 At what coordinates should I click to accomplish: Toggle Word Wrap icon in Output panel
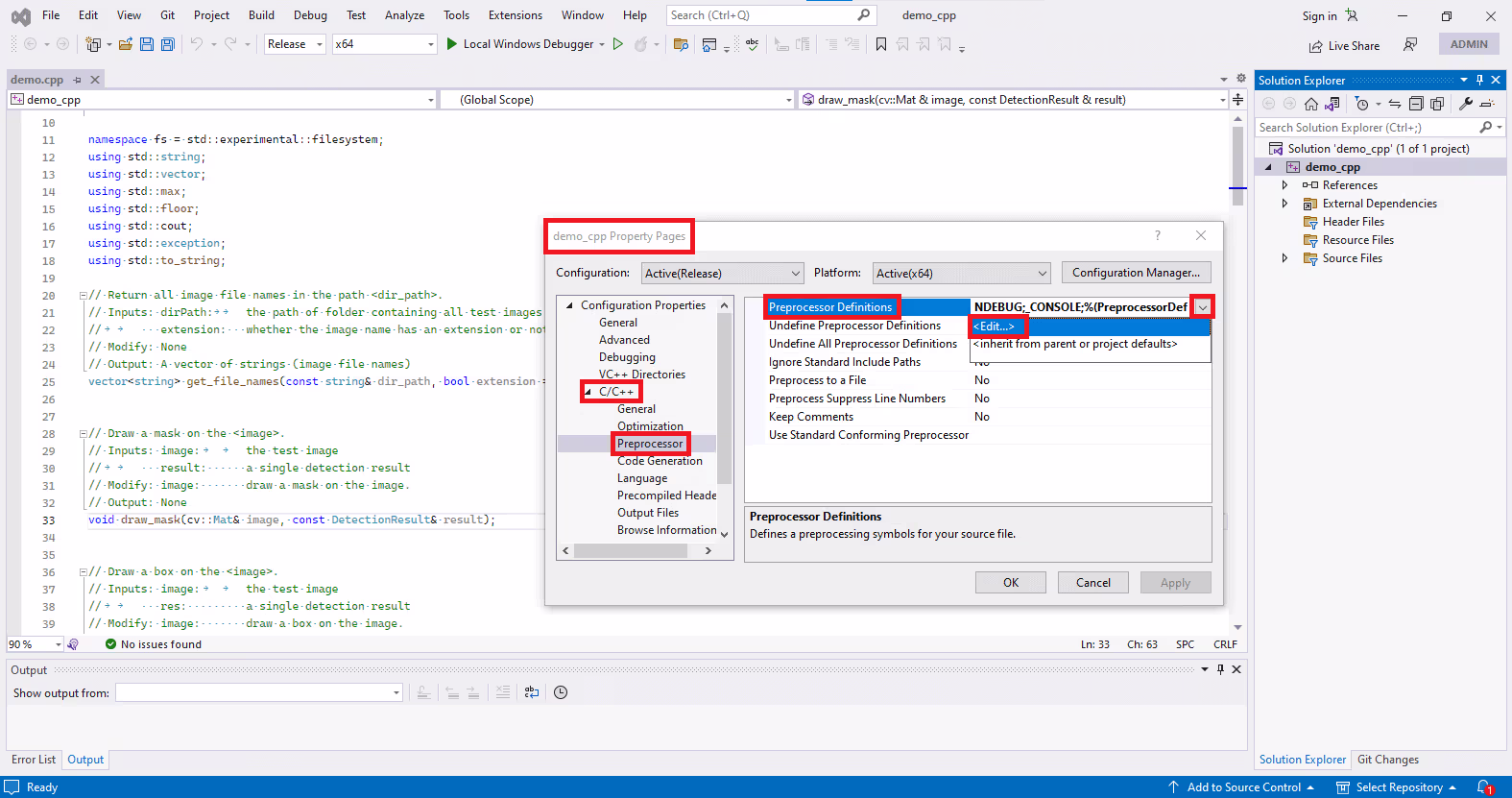(x=532, y=692)
